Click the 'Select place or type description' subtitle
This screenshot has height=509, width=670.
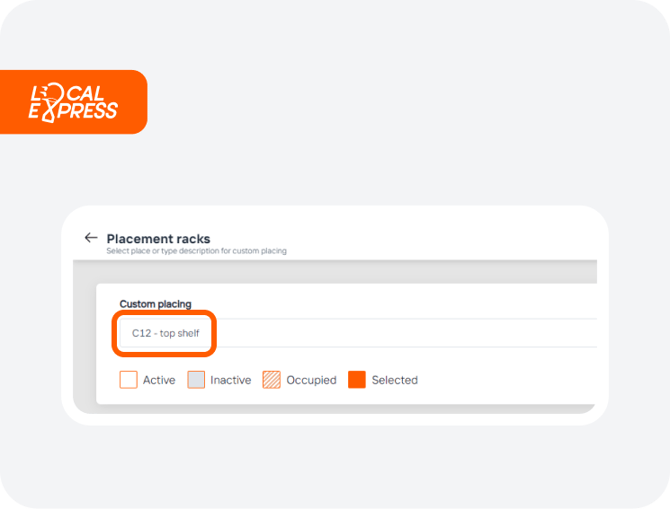tap(196, 251)
